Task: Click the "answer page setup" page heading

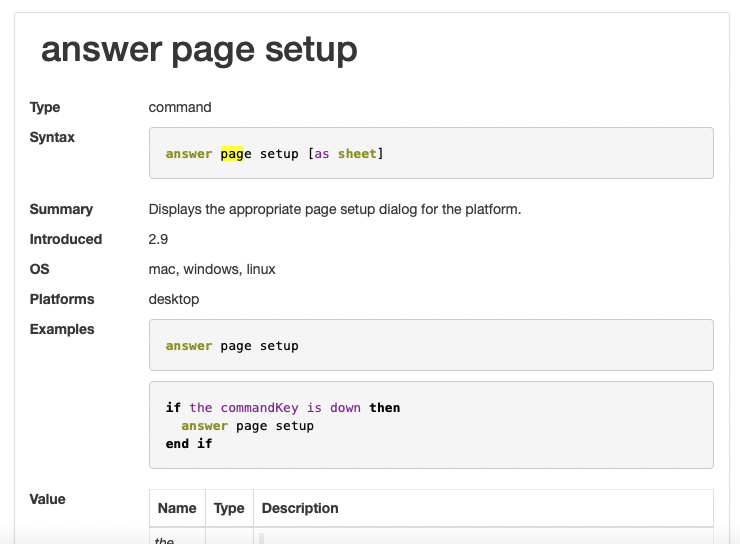Action: point(199,49)
